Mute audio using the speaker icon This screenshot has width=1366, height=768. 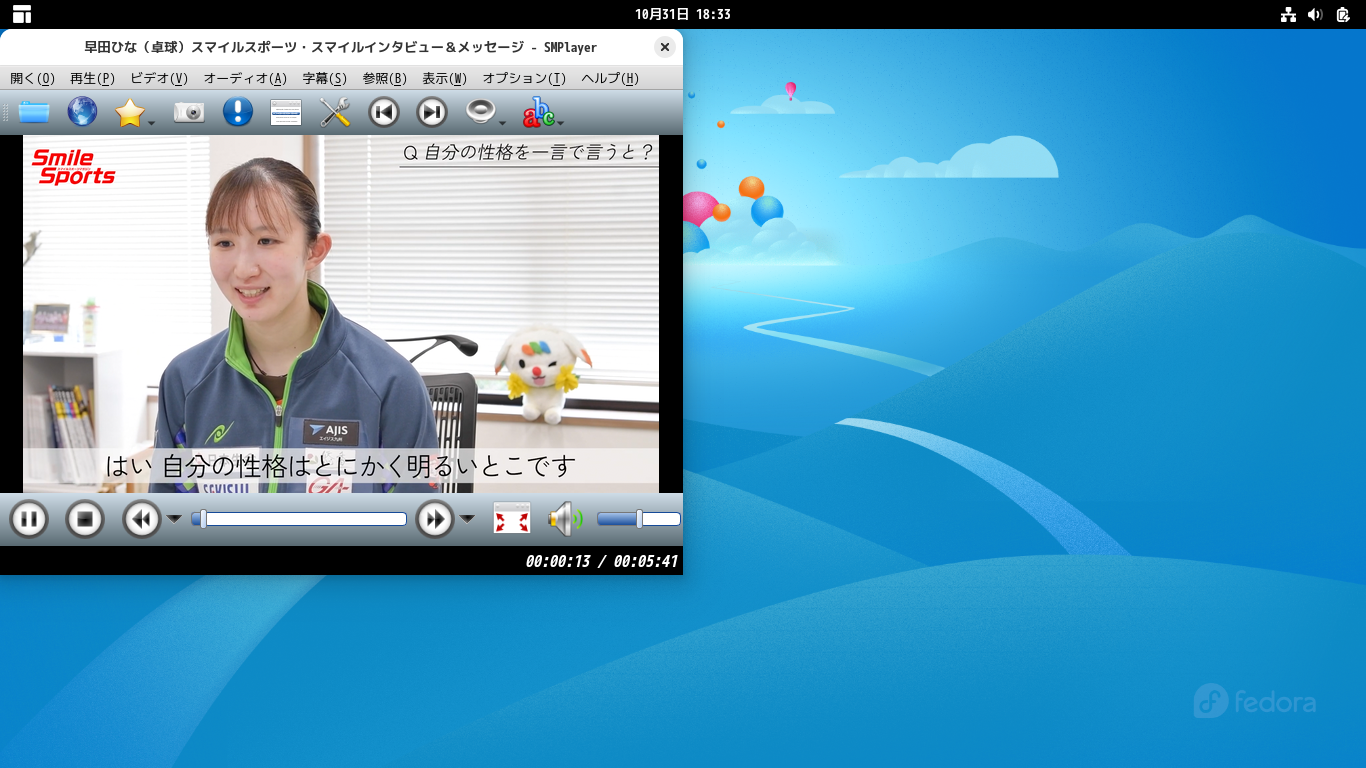pyautogui.click(x=563, y=519)
